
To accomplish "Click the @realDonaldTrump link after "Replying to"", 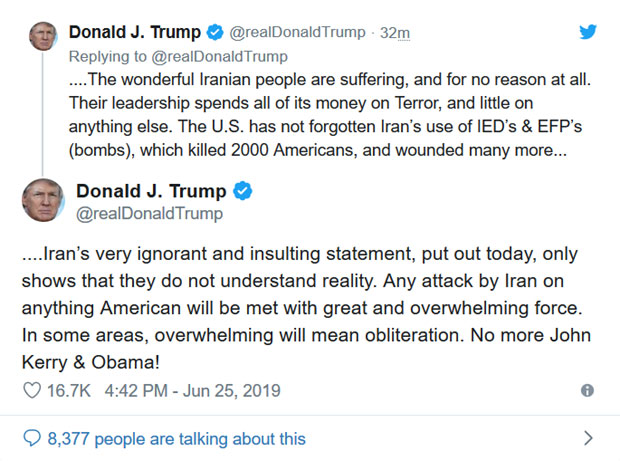I will click(x=224, y=55).
